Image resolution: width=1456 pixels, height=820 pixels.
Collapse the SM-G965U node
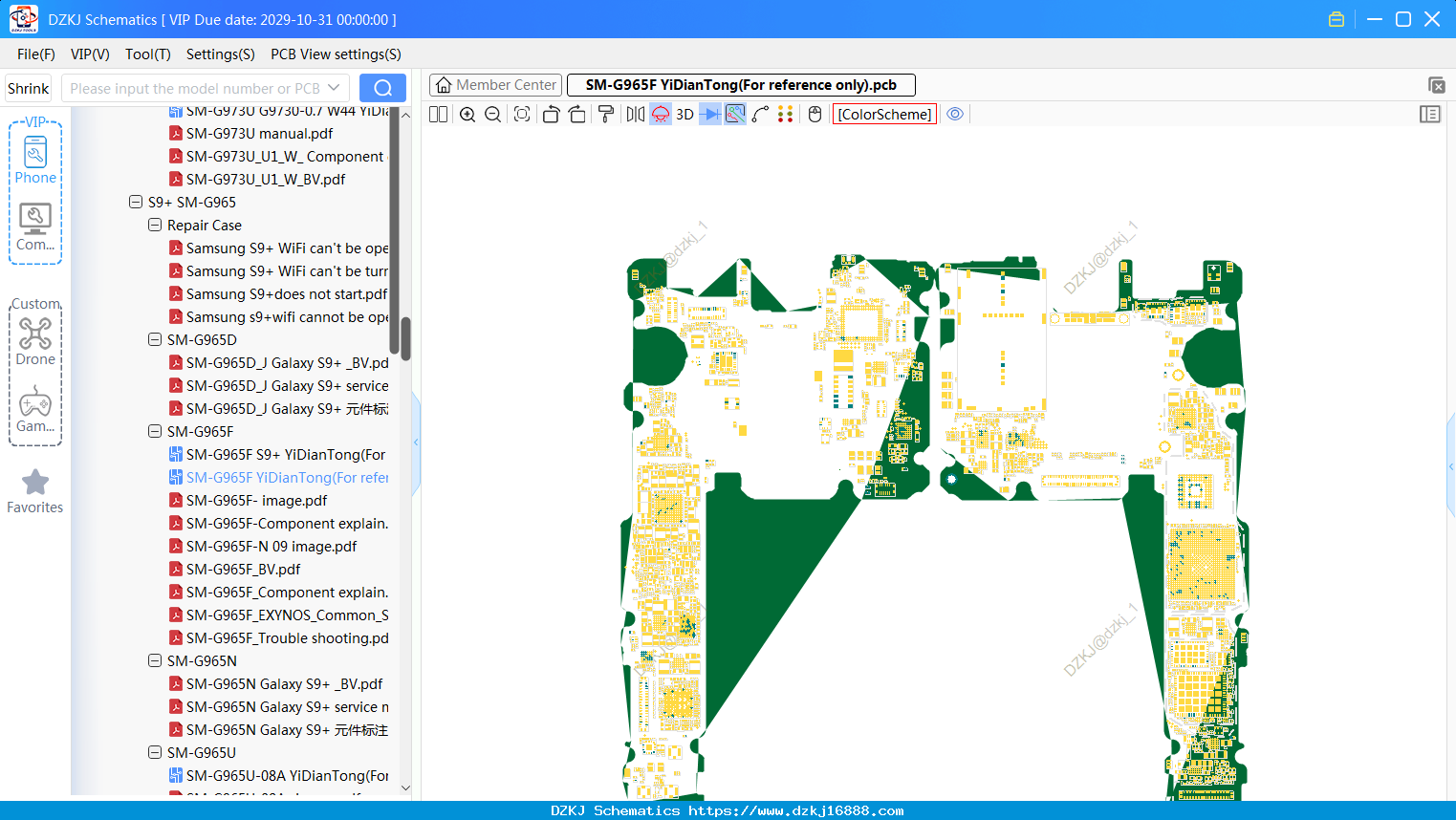point(155,753)
